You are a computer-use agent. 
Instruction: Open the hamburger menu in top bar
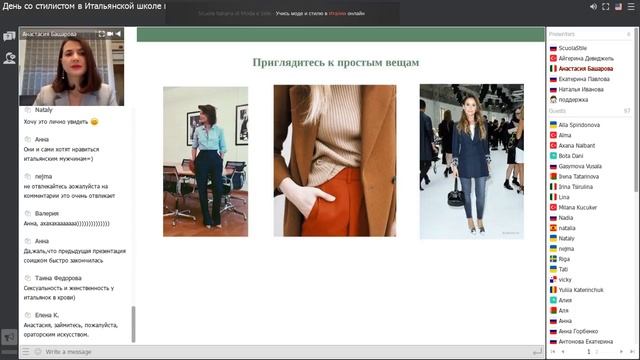pos(631,7)
